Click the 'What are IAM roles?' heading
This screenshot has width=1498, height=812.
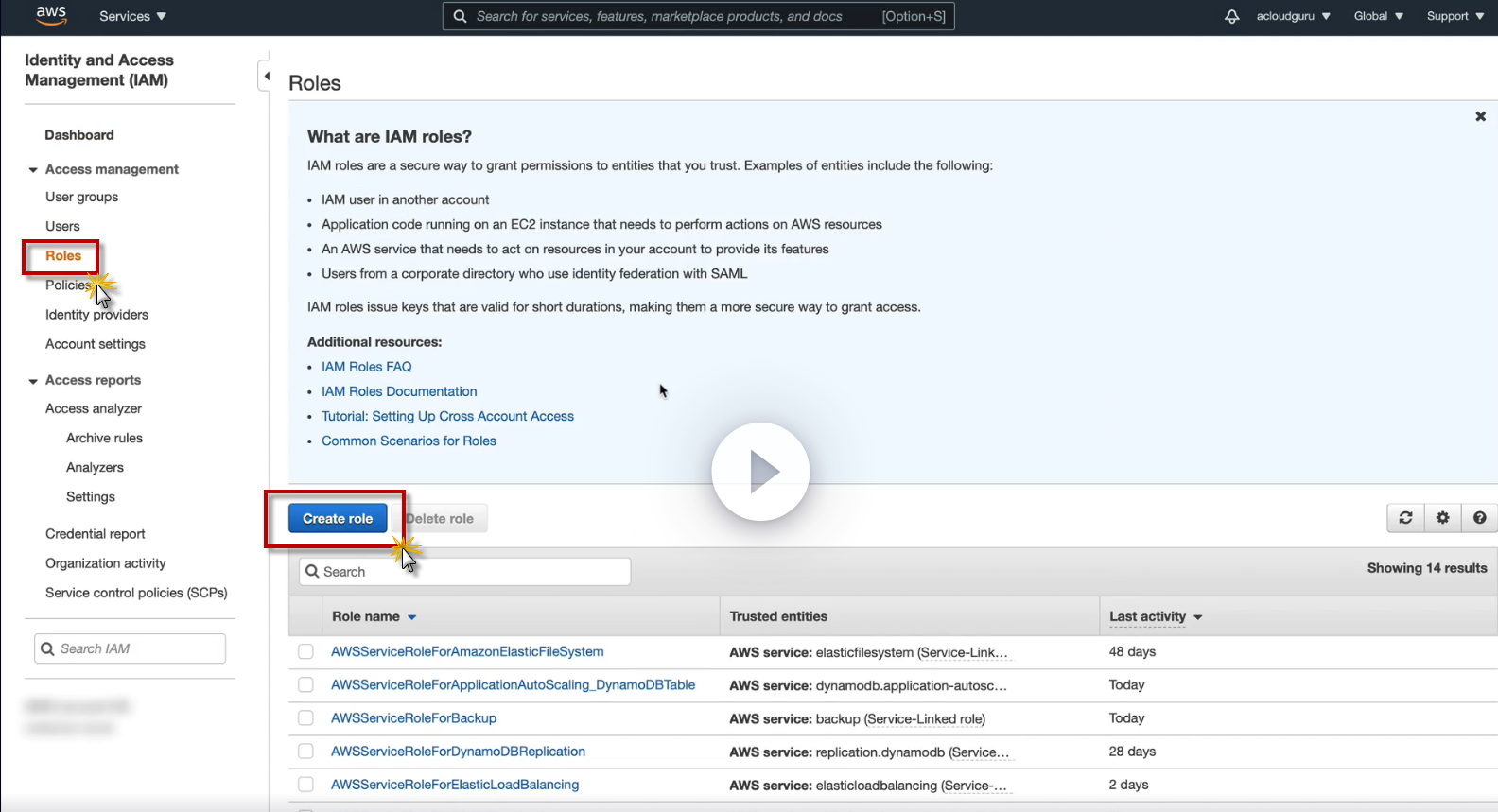click(x=390, y=136)
